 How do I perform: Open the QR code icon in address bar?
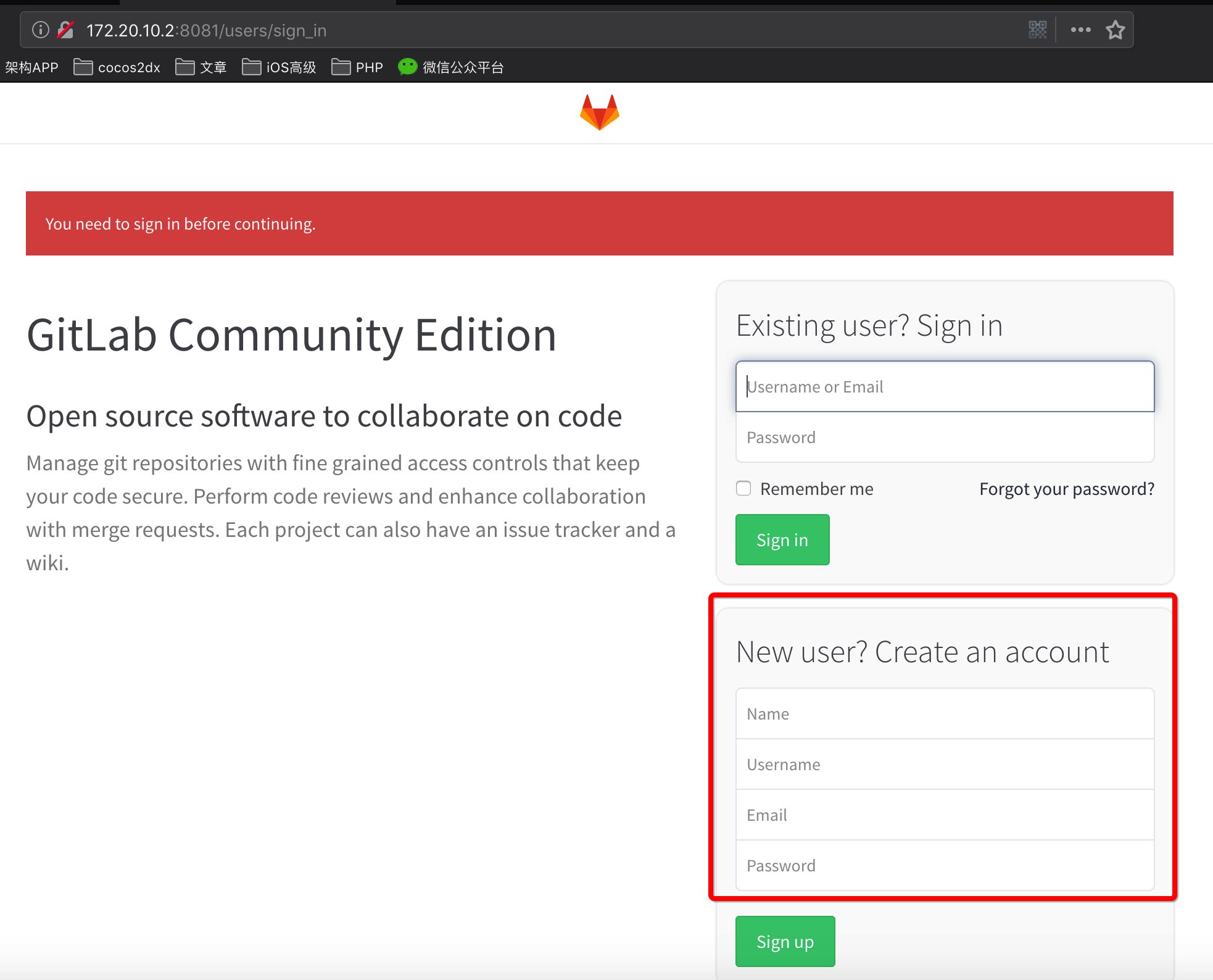click(x=1037, y=30)
